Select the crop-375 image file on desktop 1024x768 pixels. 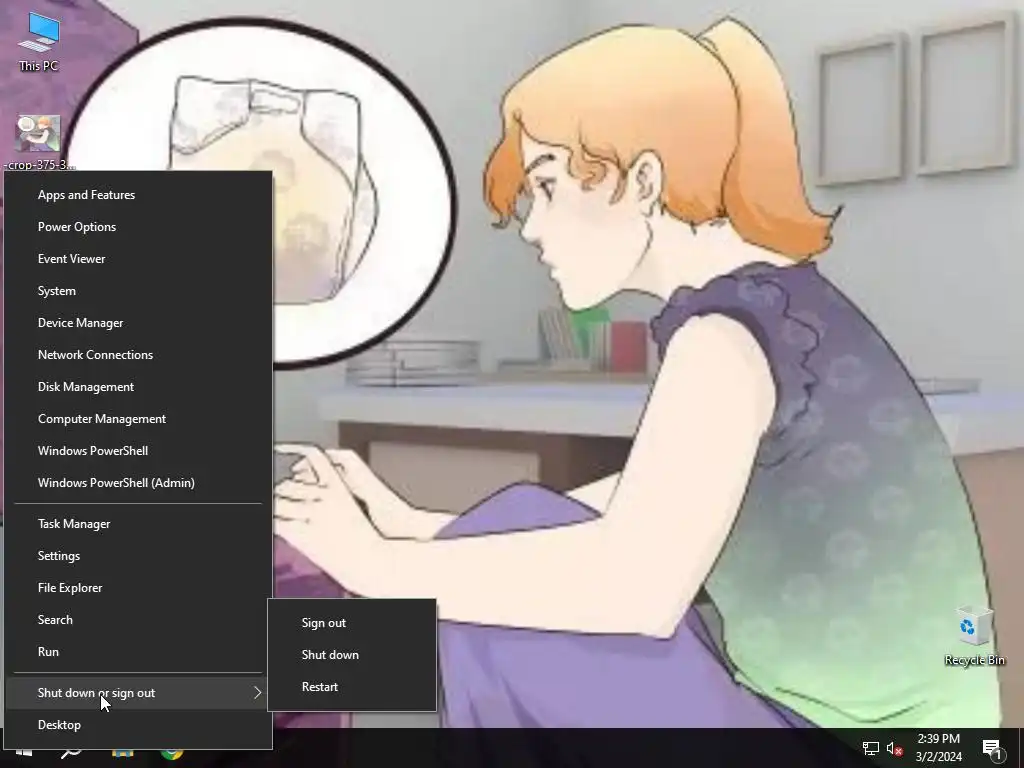(39, 142)
